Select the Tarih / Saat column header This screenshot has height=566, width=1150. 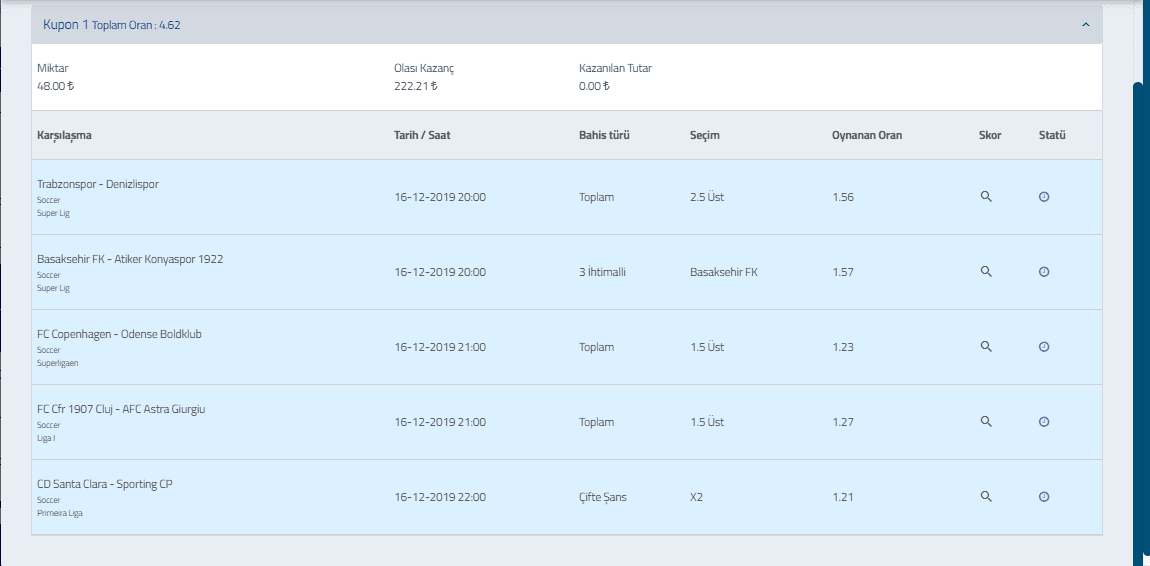422,136
